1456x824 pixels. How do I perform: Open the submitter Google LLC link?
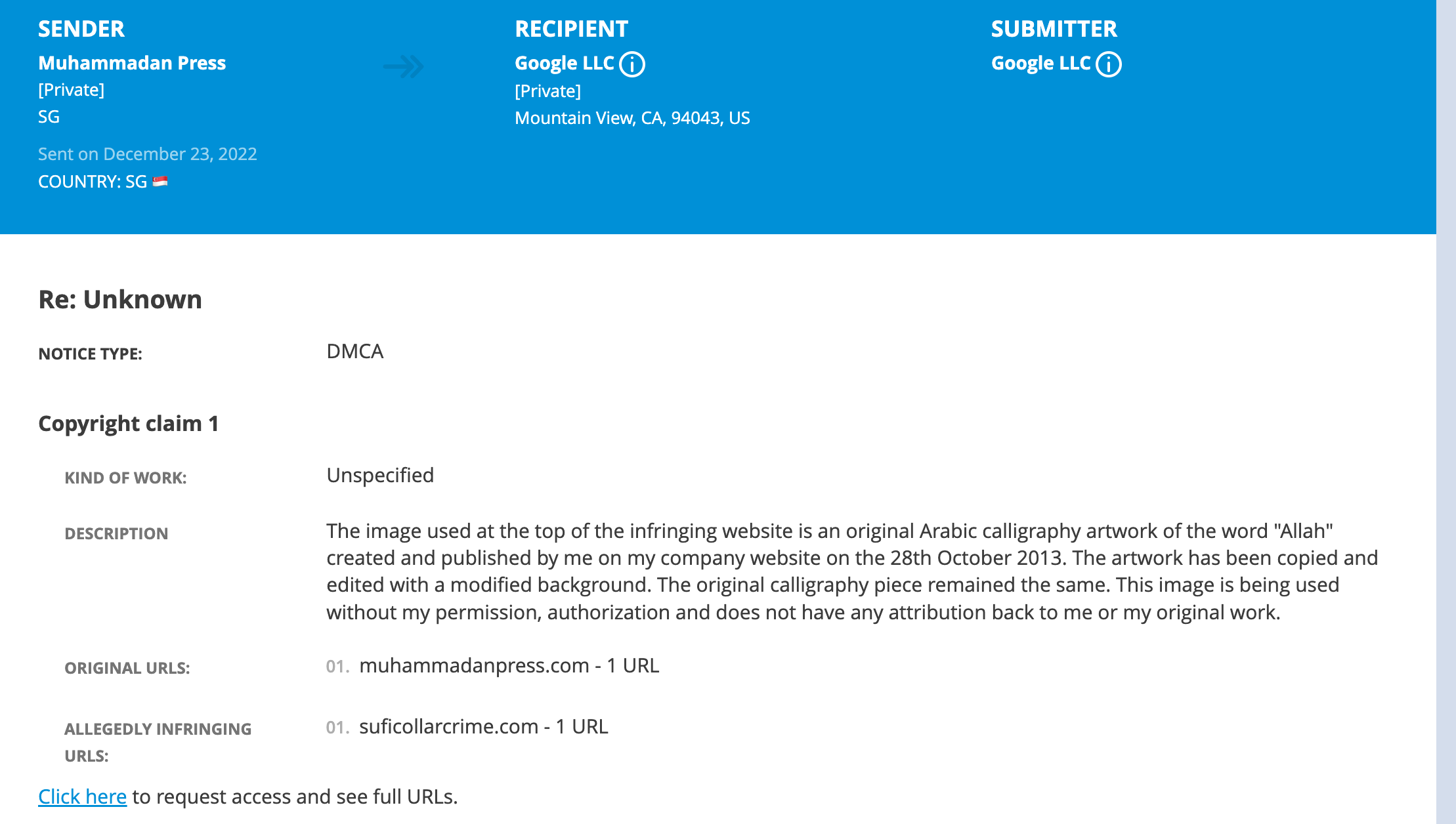[x=1040, y=63]
